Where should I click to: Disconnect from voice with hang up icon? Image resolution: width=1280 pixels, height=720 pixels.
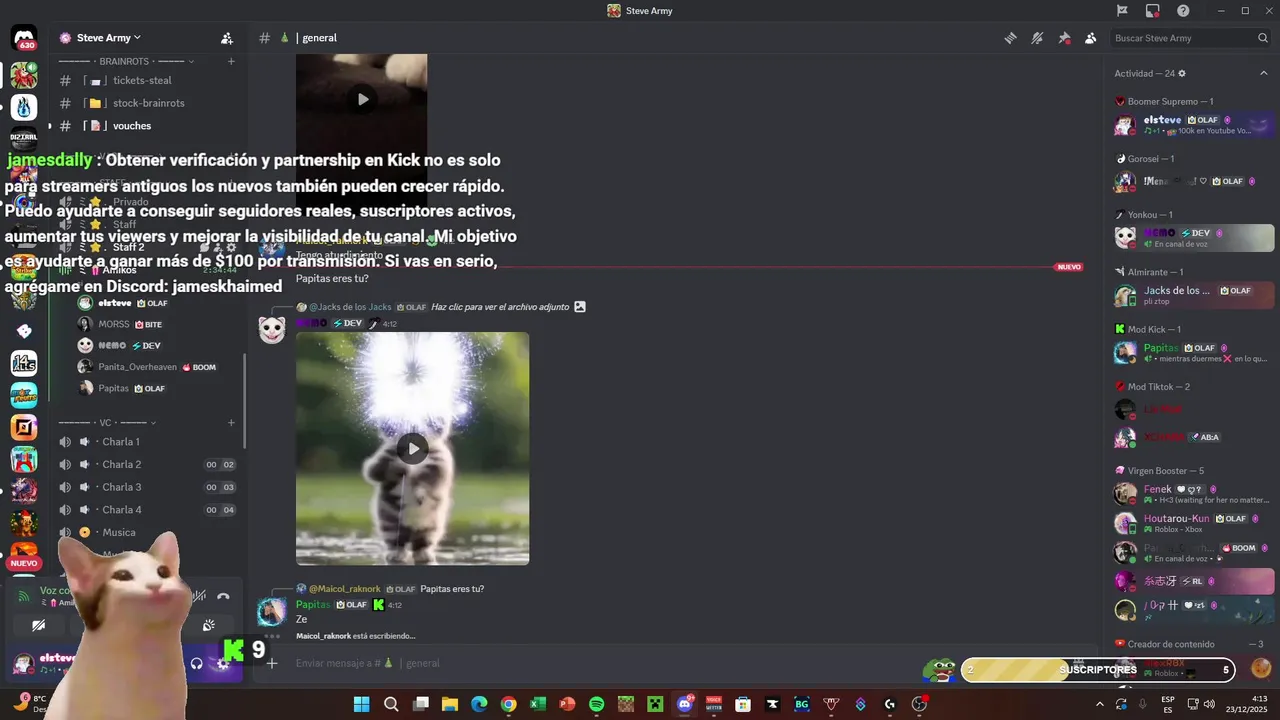223,597
